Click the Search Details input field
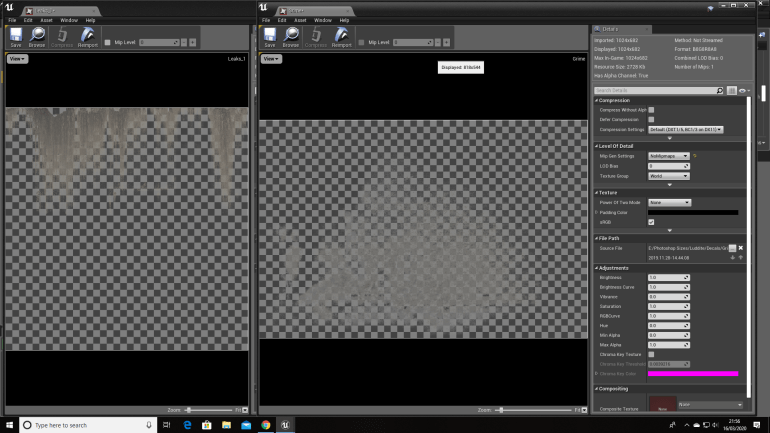This screenshot has width=770, height=433. point(655,90)
